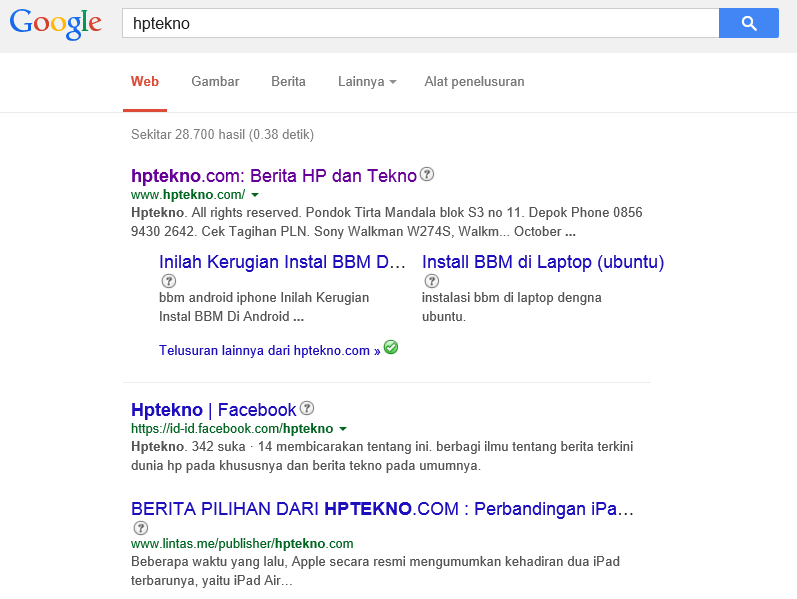Open dropdown arrow next to id-id.facebook.com/hptekno
Viewport: 797px width, 599px height.
click(343, 429)
